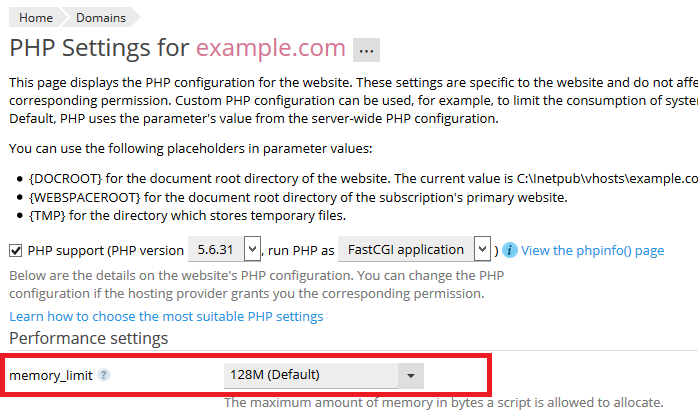The height and width of the screenshot is (415, 698).
Task: Click the memory_limit help question mark icon
Action: click(x=104, y=376)
